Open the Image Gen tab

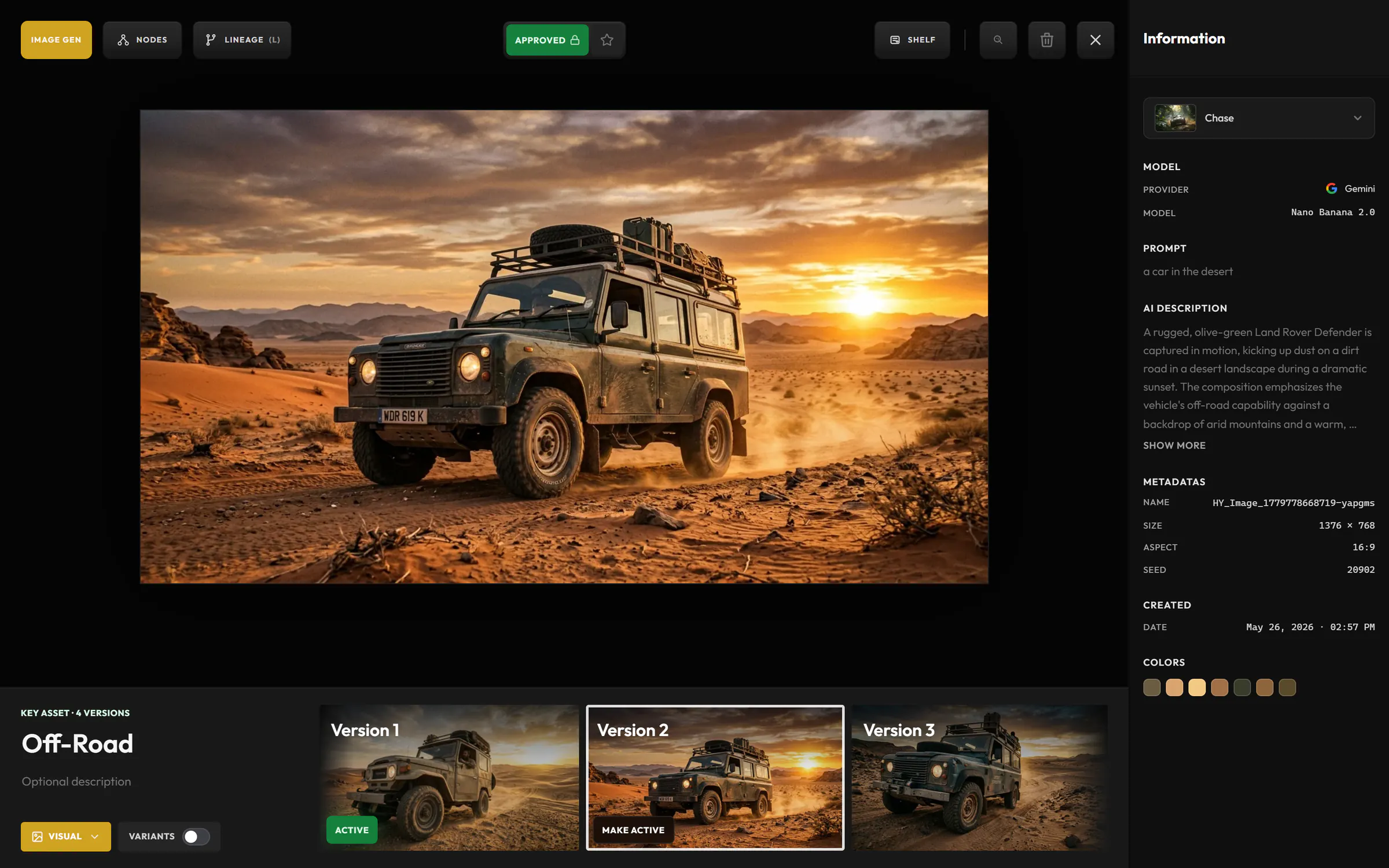coord(56,40)
